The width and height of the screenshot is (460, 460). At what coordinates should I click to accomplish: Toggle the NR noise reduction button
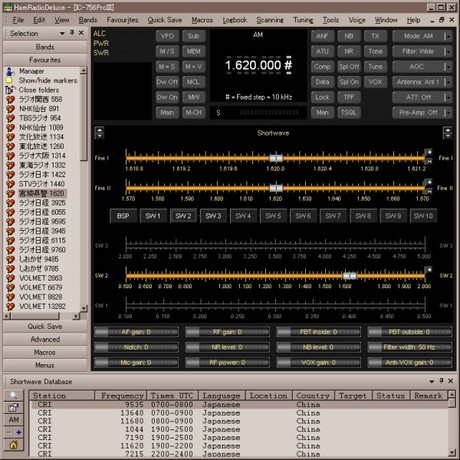349,51
